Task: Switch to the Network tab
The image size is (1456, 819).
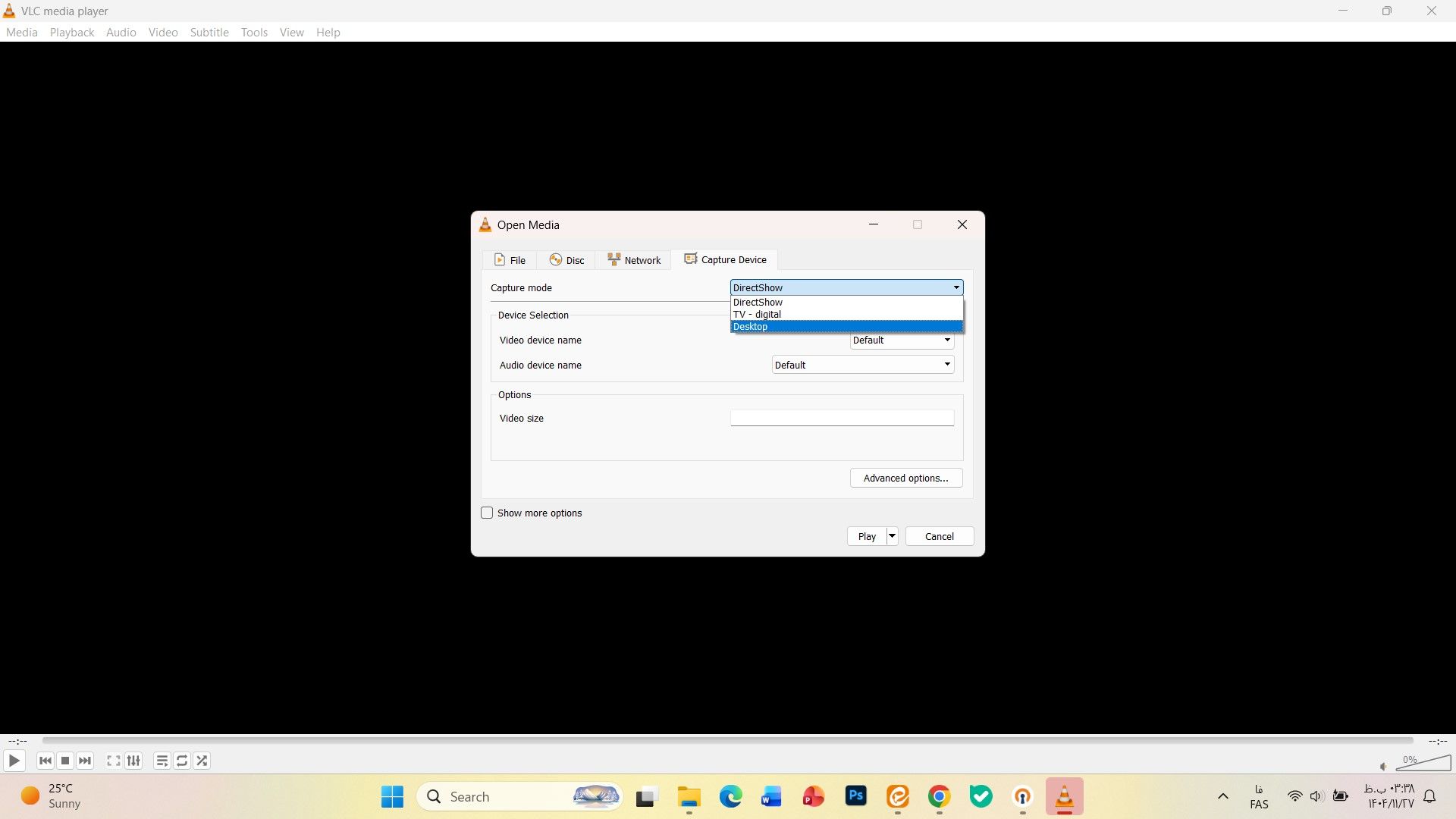Action: pyautogui.click(x=634, y=259)
